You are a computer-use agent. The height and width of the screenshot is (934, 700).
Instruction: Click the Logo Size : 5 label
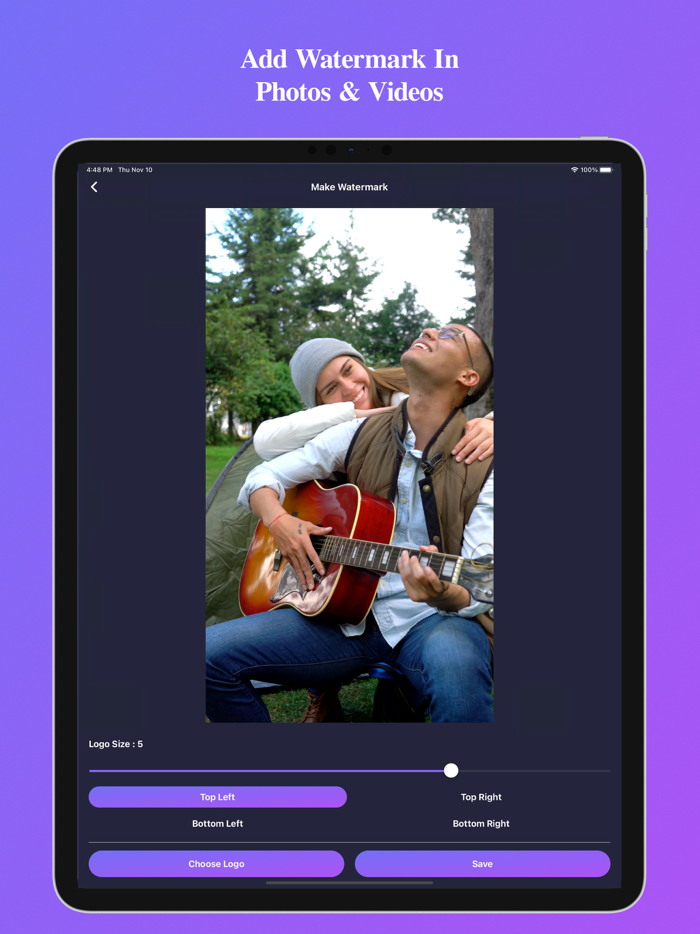pyautogui.click(x=116, y=744)
